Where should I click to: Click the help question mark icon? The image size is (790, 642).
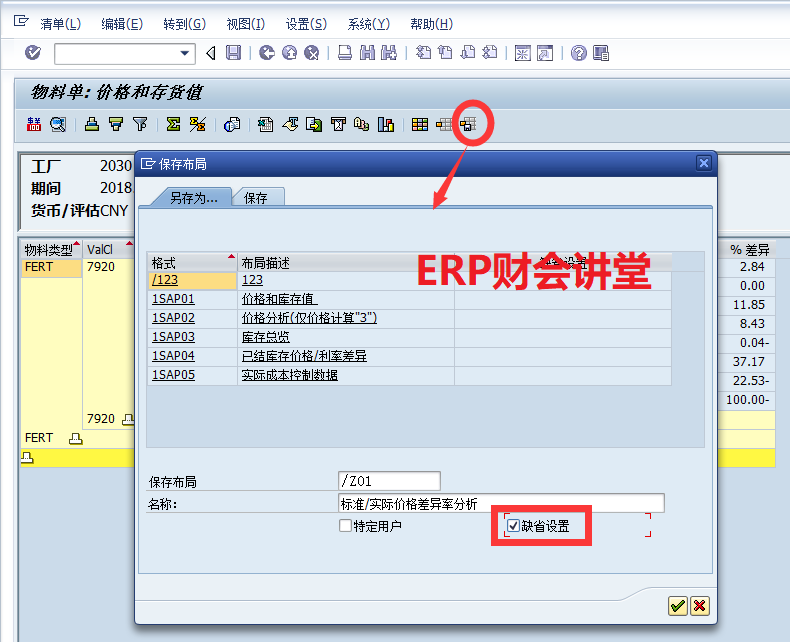coord(578,53)
